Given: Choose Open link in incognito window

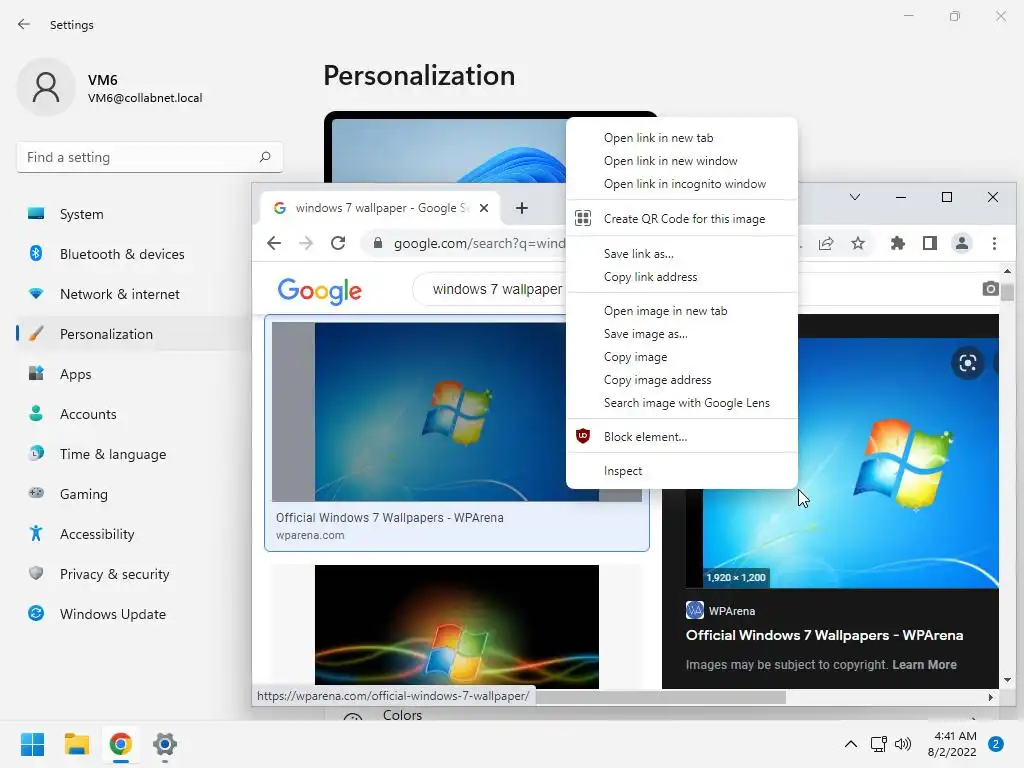Looking at the screenshot, I should 682,184.
